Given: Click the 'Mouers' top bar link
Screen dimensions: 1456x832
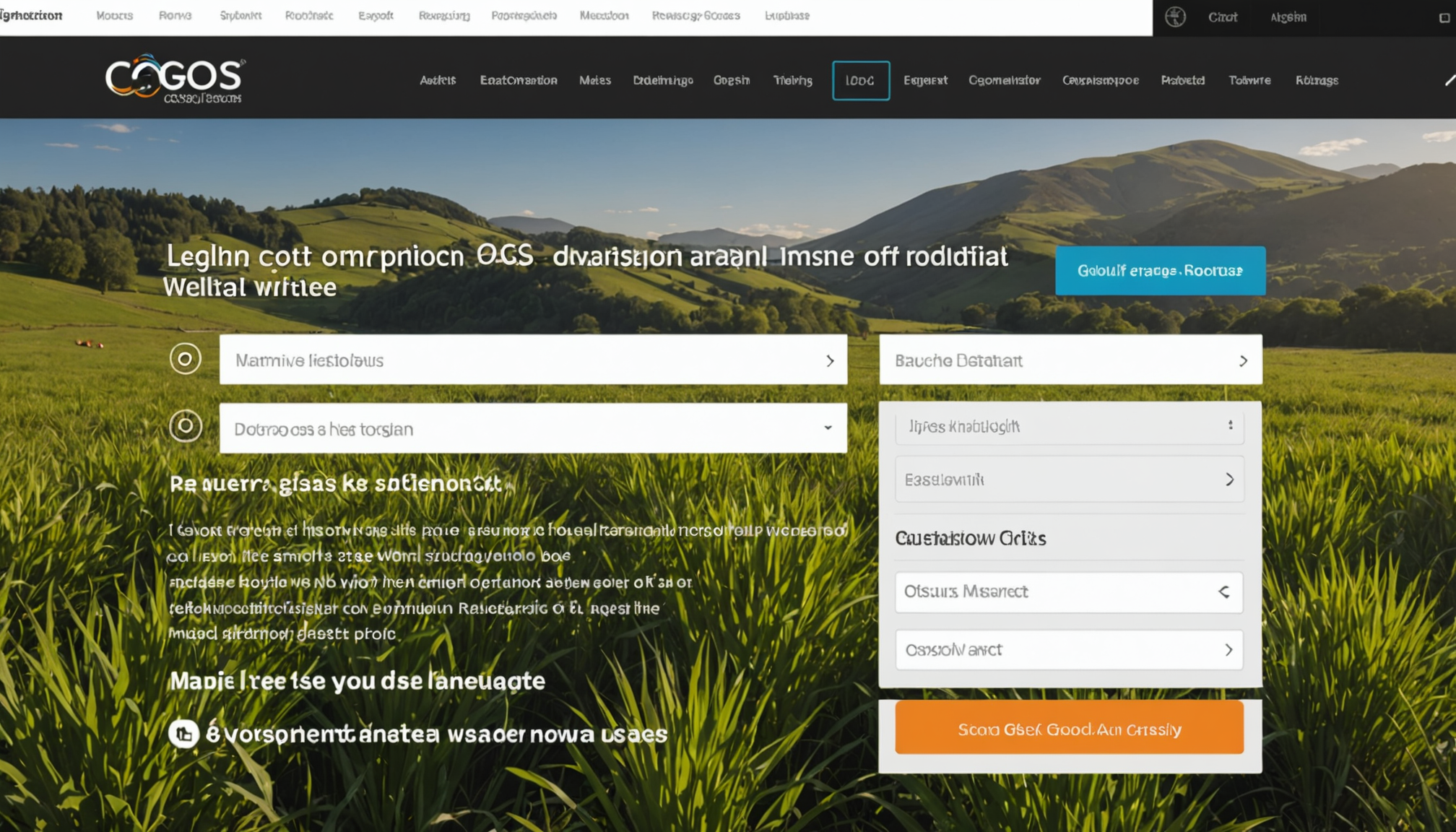Looking at the screenshot, I should pos(114,15).
